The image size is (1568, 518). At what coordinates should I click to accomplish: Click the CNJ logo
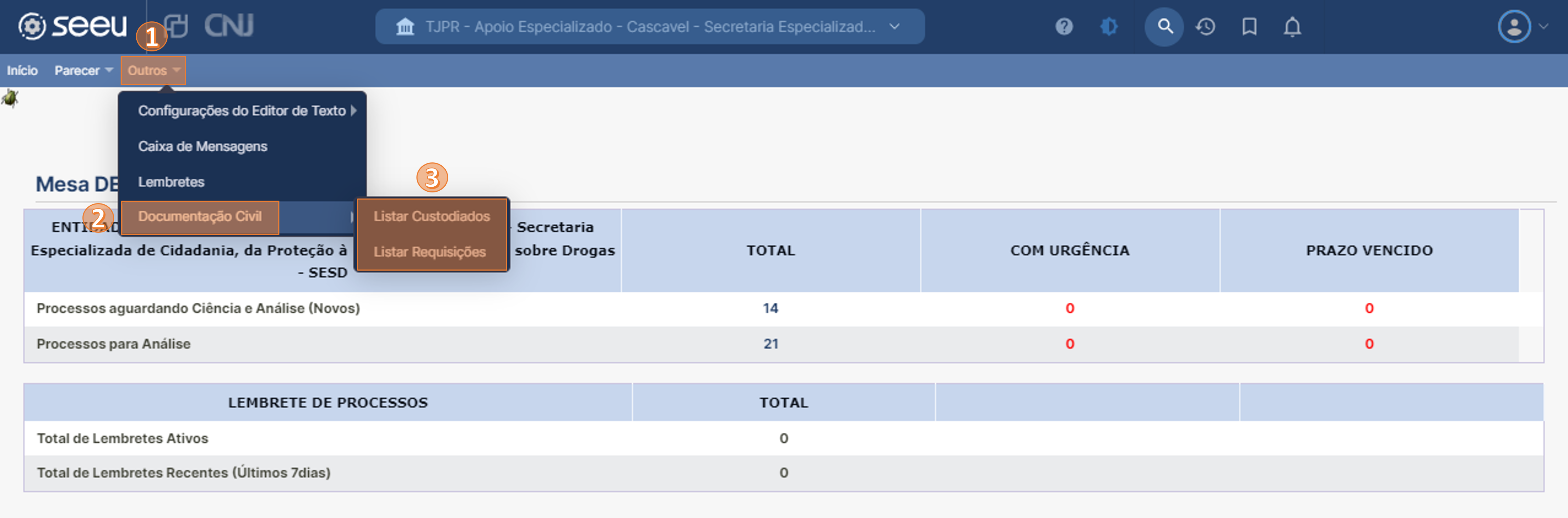(x=229, y=26)
